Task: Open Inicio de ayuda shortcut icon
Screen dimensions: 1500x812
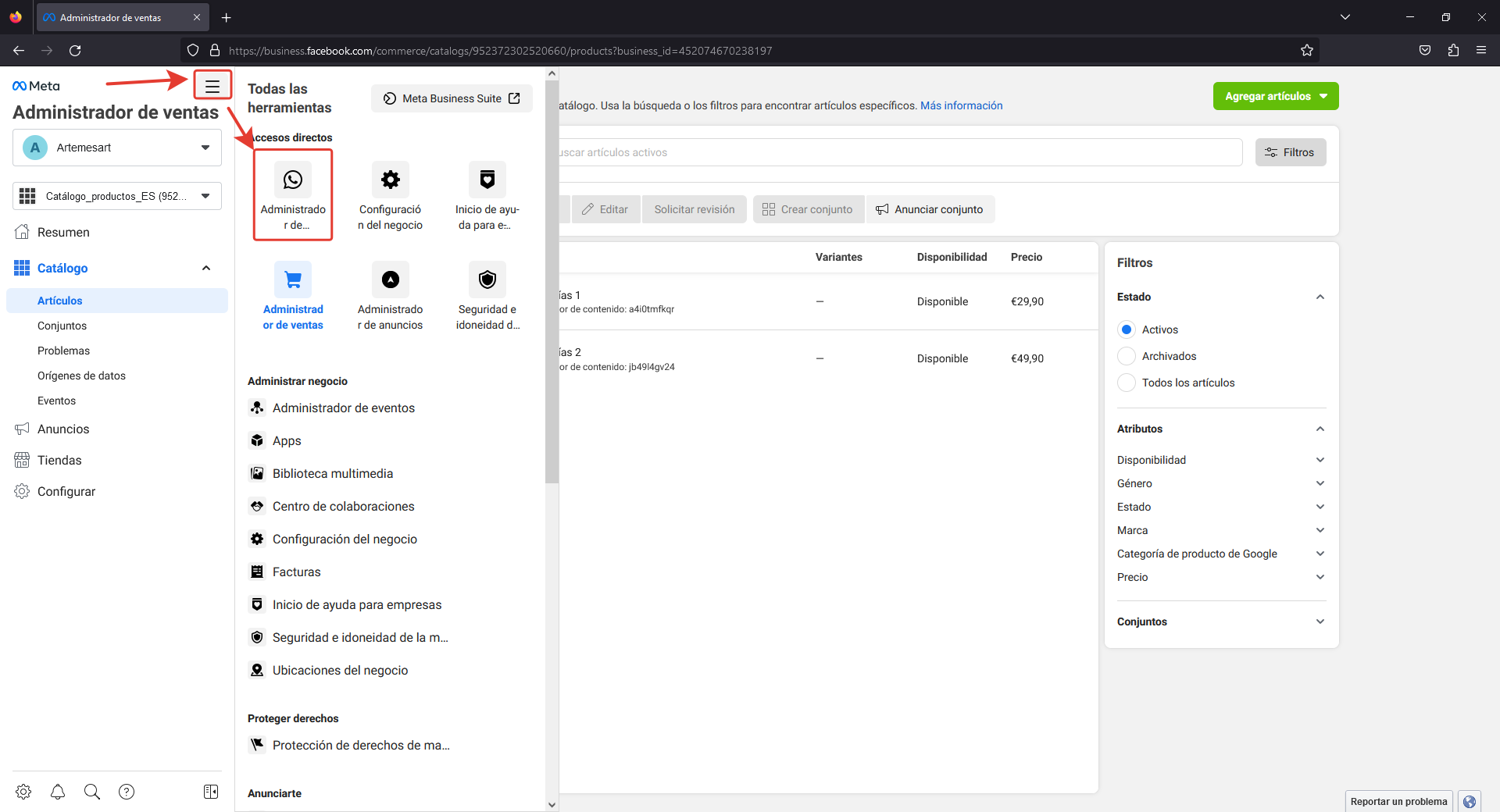Action: click(487, 180)
